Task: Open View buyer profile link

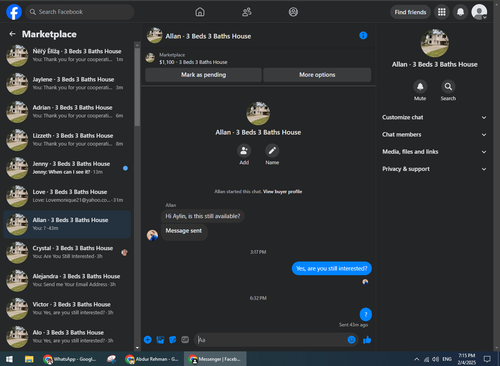Action: [x=282, y=192]
